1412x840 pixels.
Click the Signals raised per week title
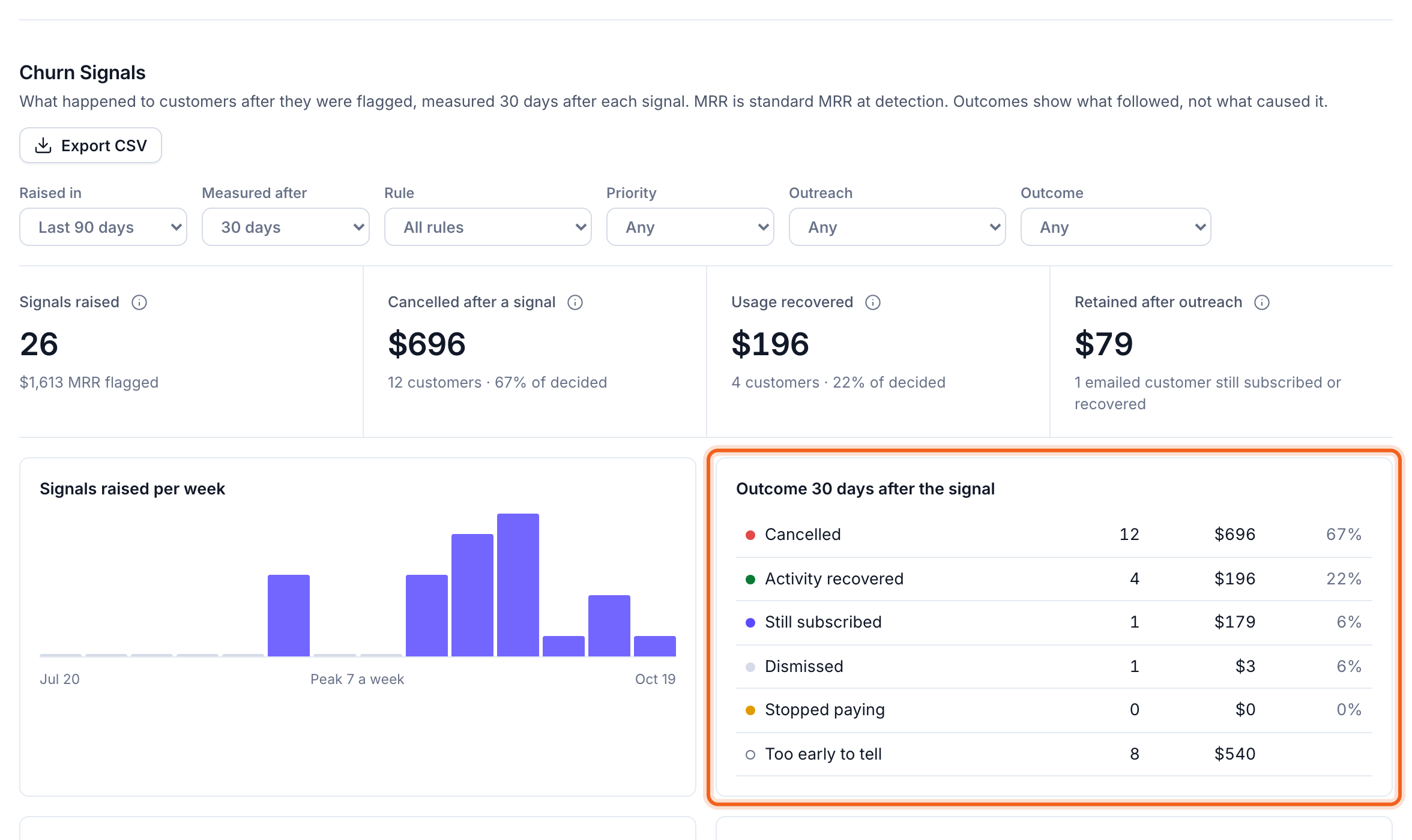(x=132, y=489)
